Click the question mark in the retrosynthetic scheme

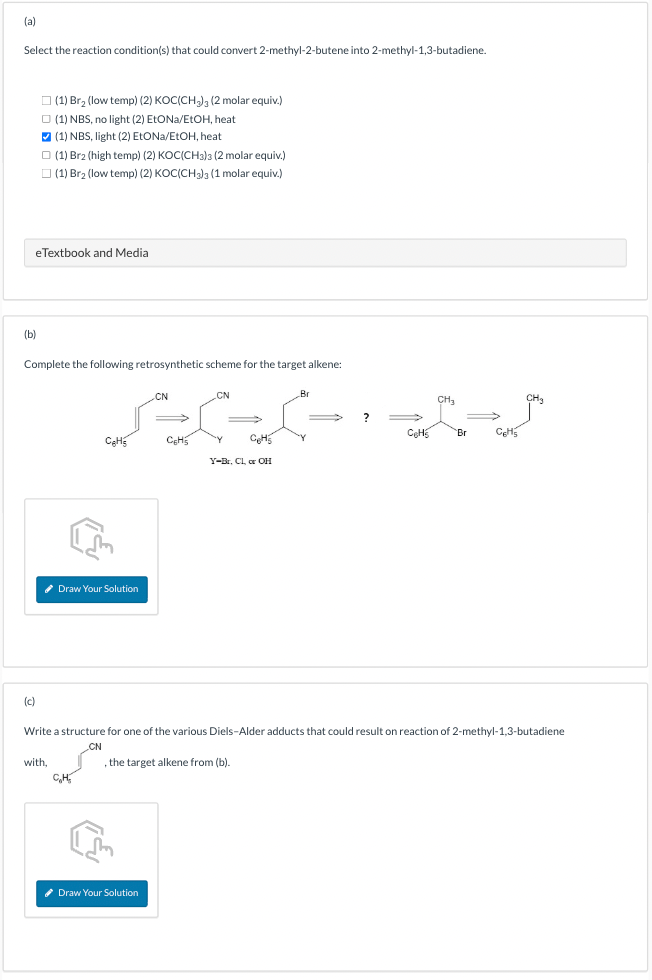366,418
